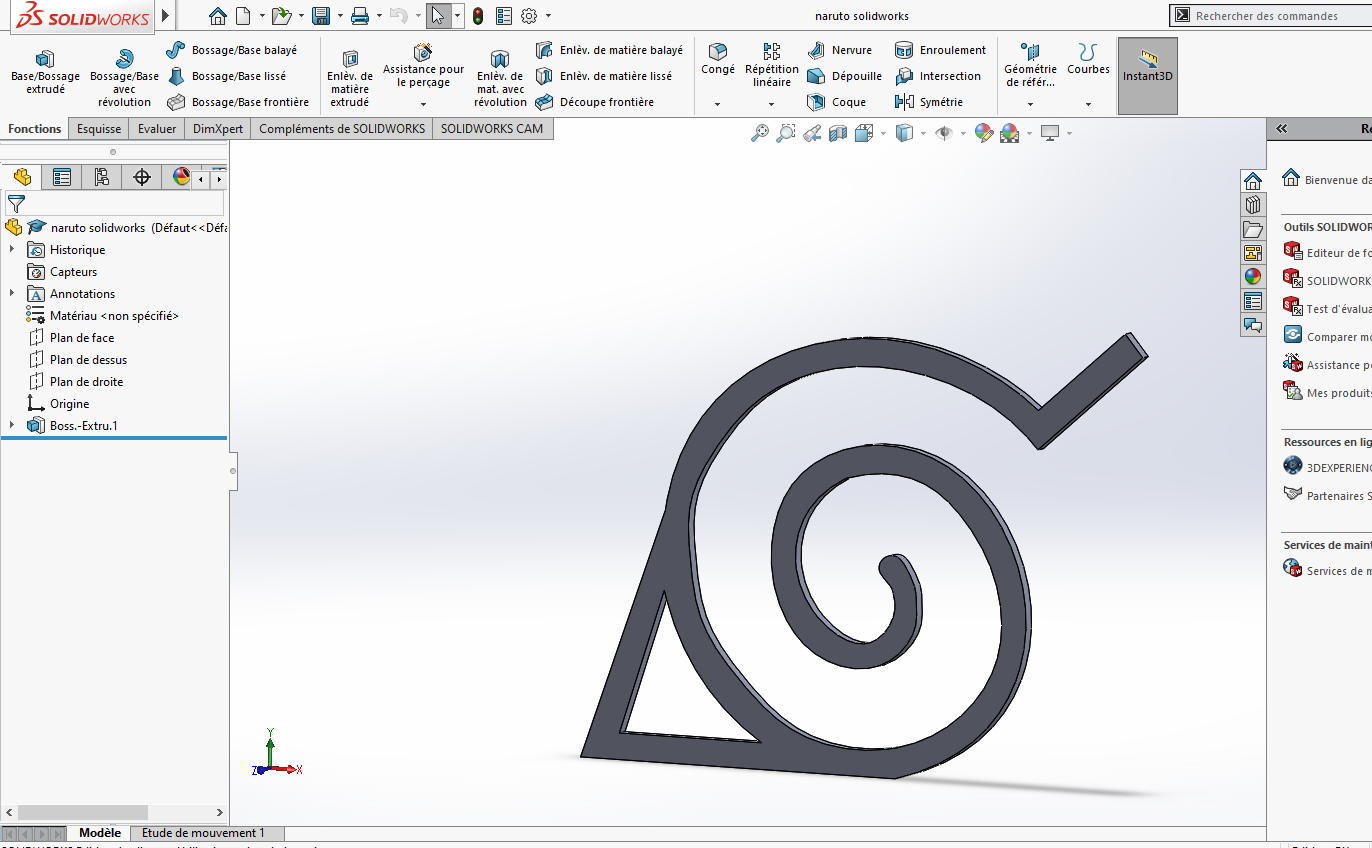Expand the Historique tree node
The image size is (1372, 848).
pyautogui.click(x=12, y=249)
